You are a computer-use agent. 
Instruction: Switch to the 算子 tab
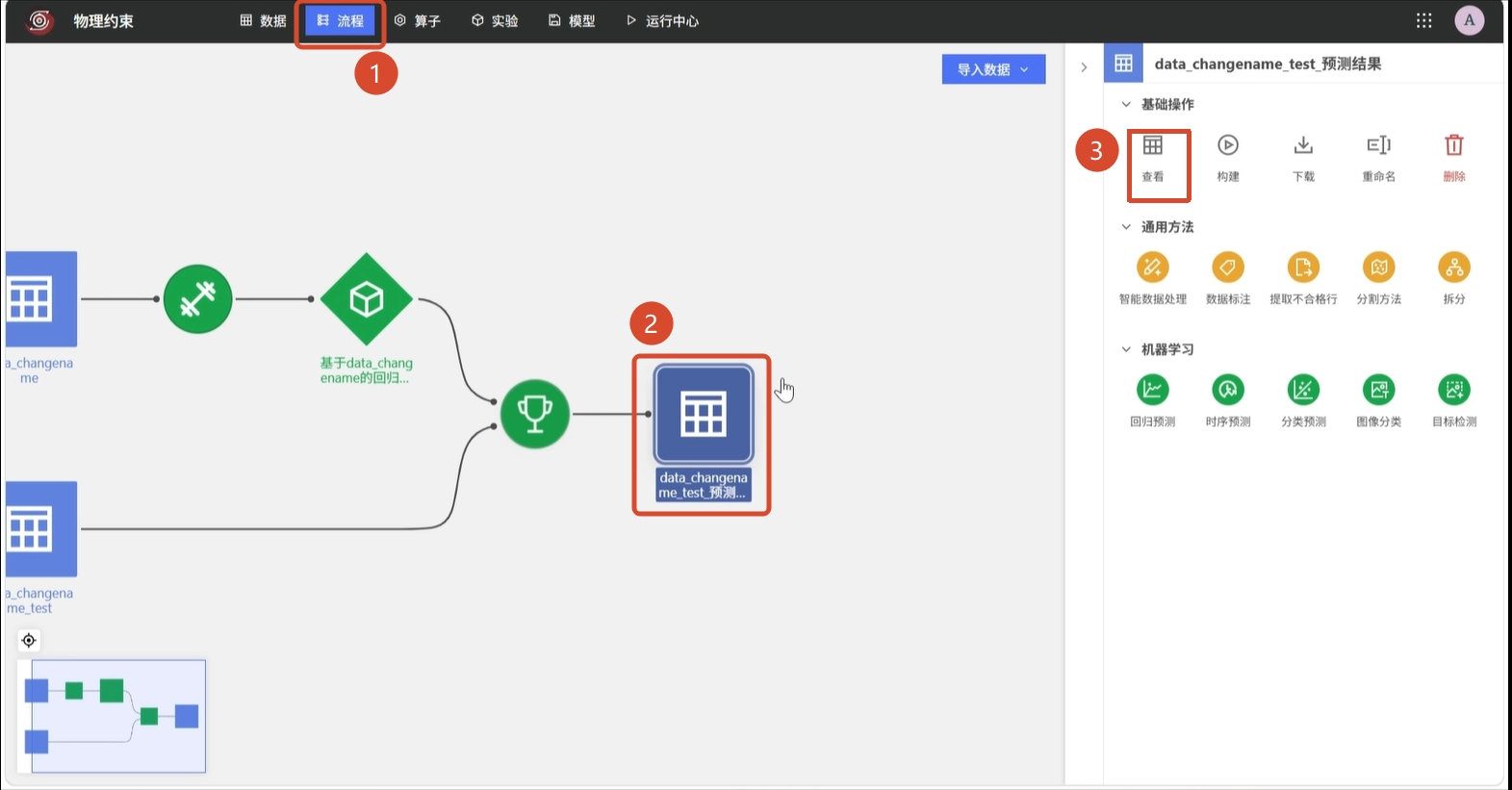418,20
